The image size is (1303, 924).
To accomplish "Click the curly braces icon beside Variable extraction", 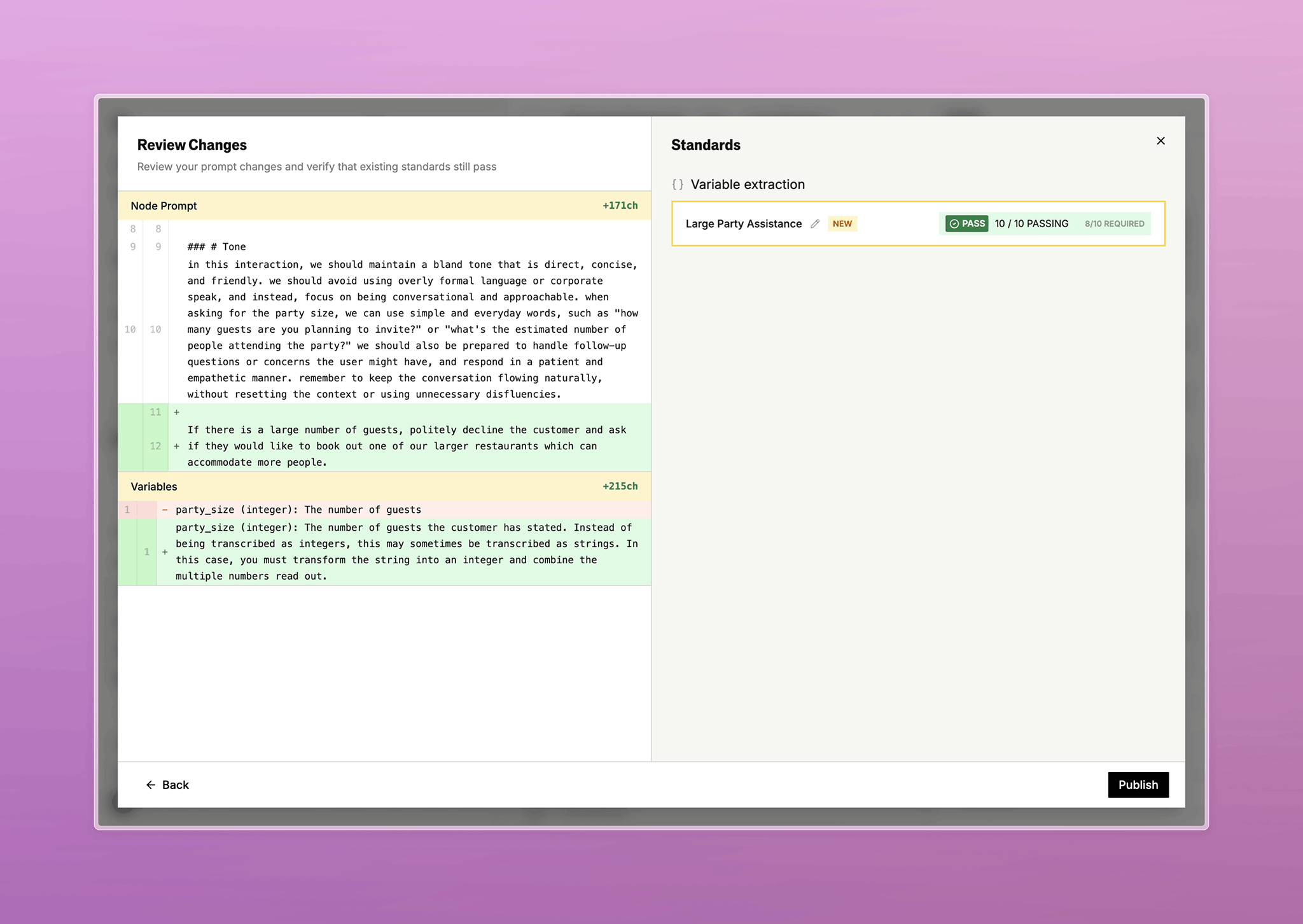I will point(678,185).
